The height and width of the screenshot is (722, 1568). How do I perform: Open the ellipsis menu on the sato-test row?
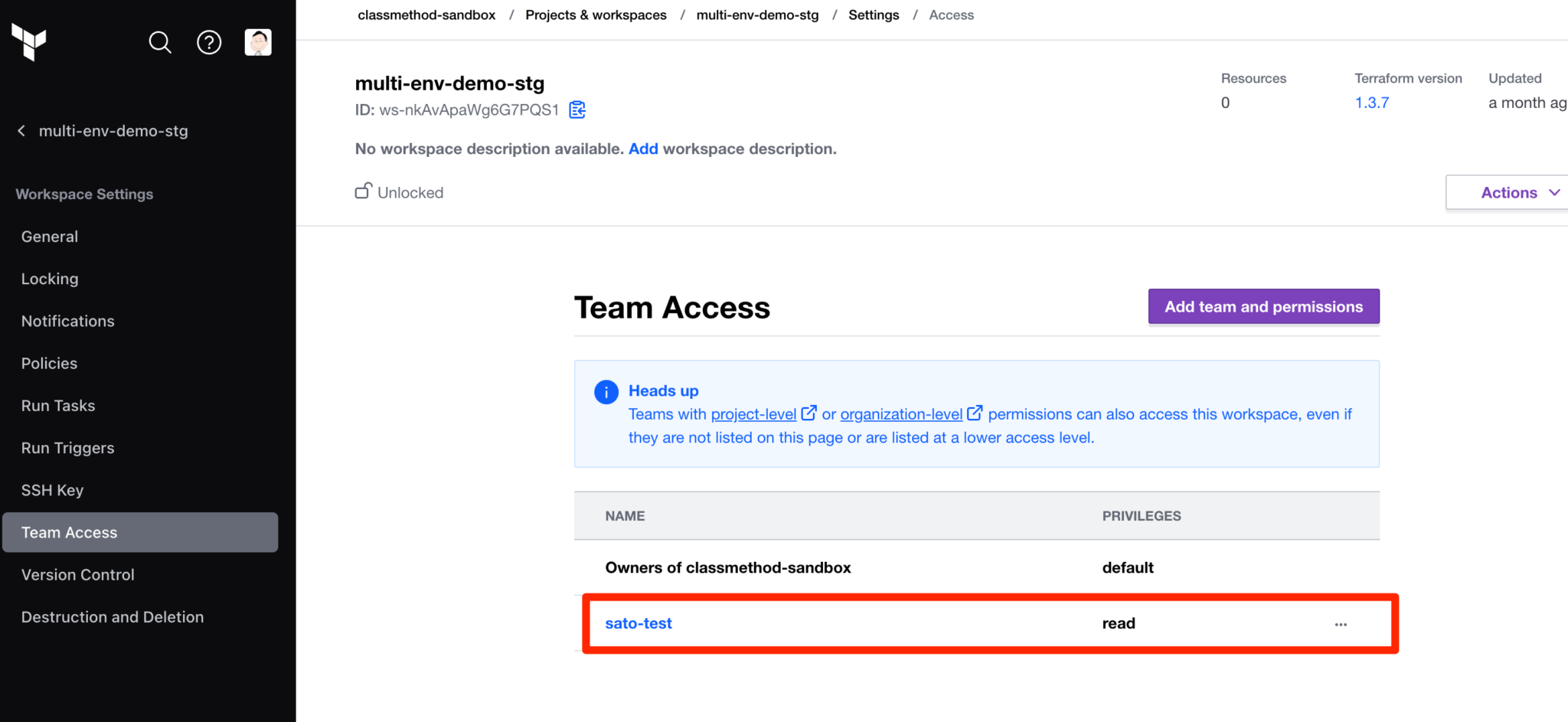1340,623
